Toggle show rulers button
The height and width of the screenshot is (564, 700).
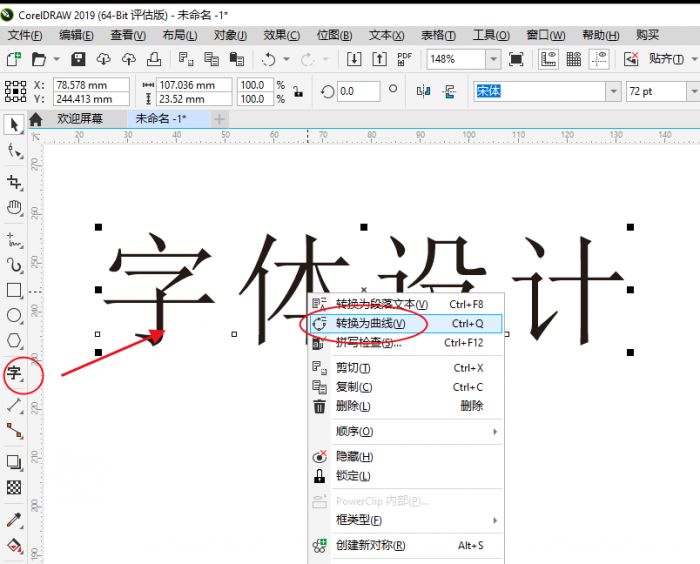[548, 60]
